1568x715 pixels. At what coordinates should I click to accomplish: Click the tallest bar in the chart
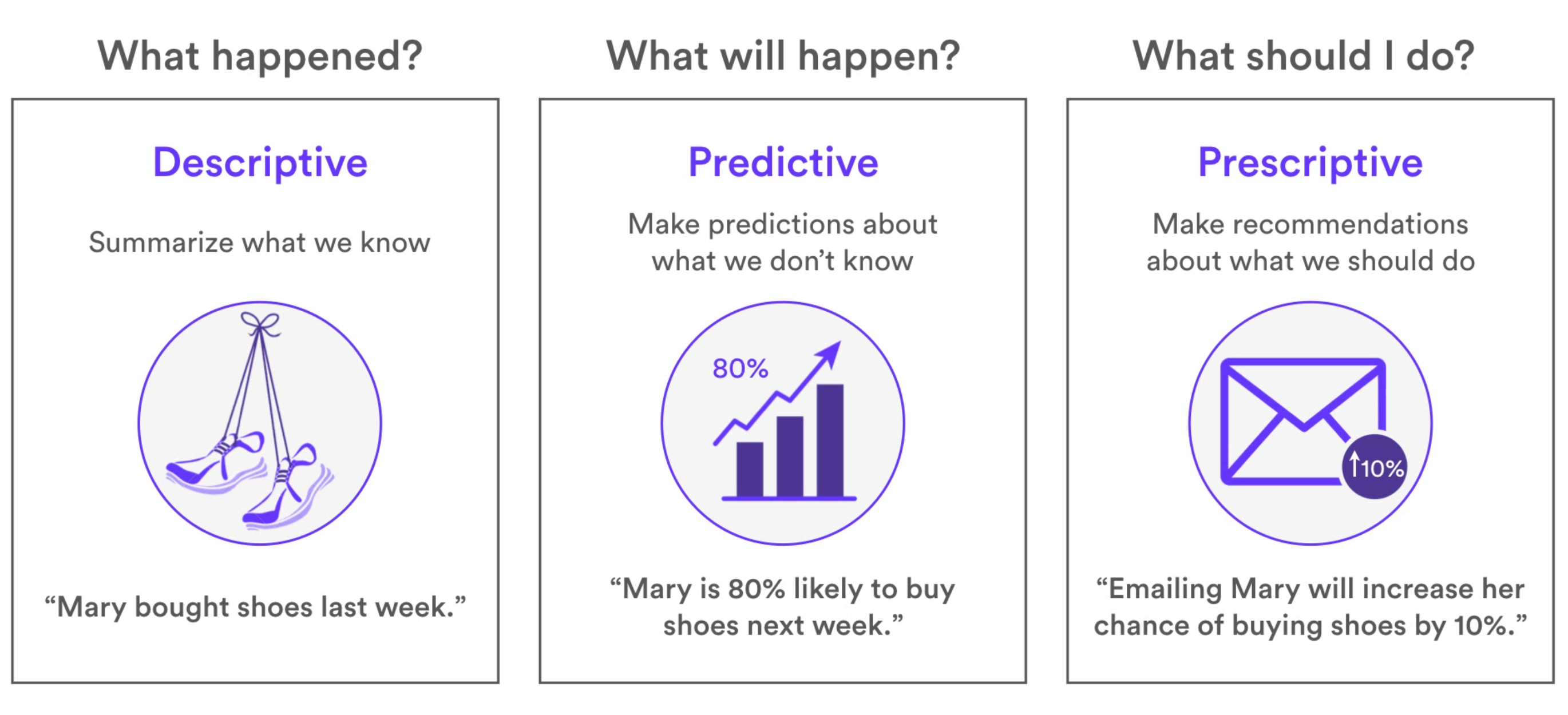tap(830, 440)
